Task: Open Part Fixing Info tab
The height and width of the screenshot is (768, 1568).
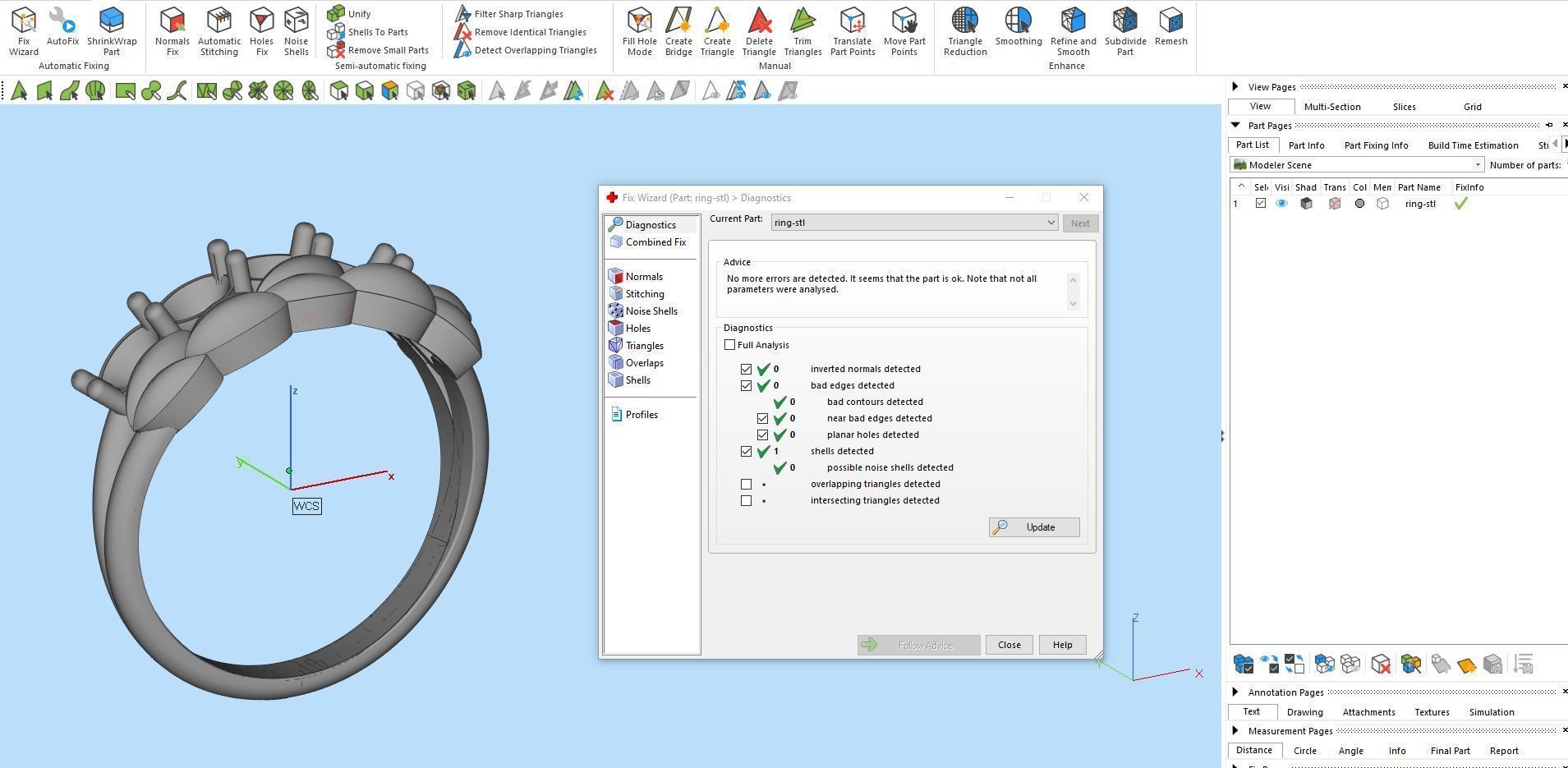Action: (1376, 145)
